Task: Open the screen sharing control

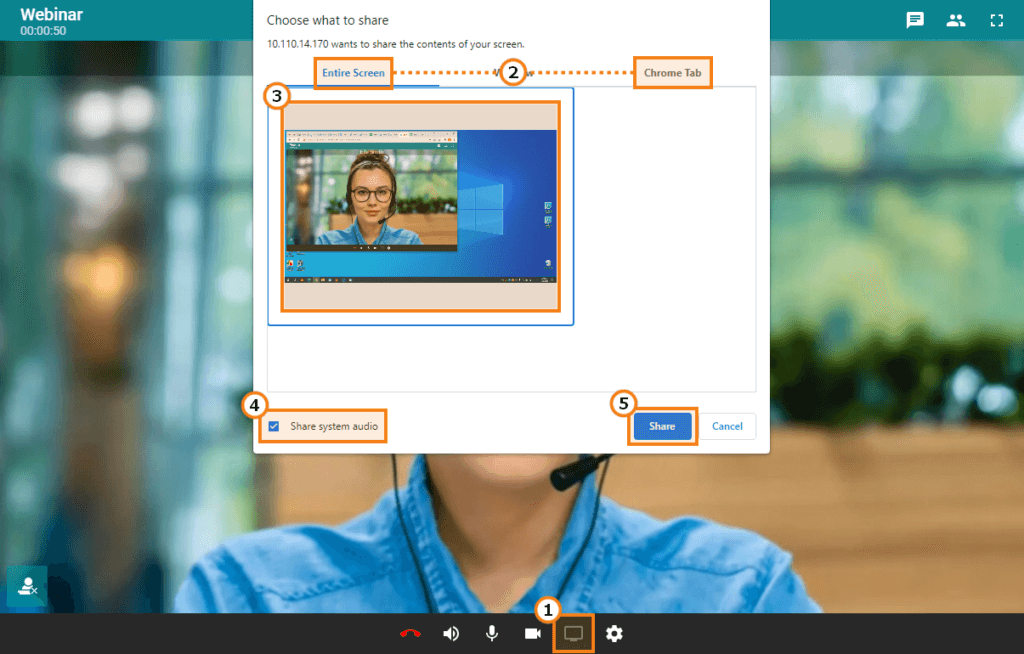Action: [573, 633]
